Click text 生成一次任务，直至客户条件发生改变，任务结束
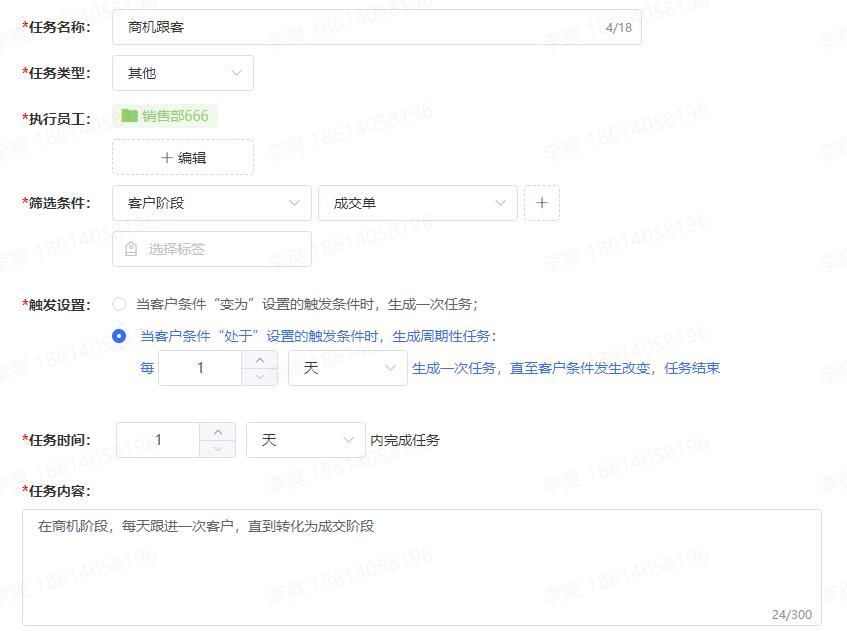The height and width of the screenshot is (631, 847). 566,368
